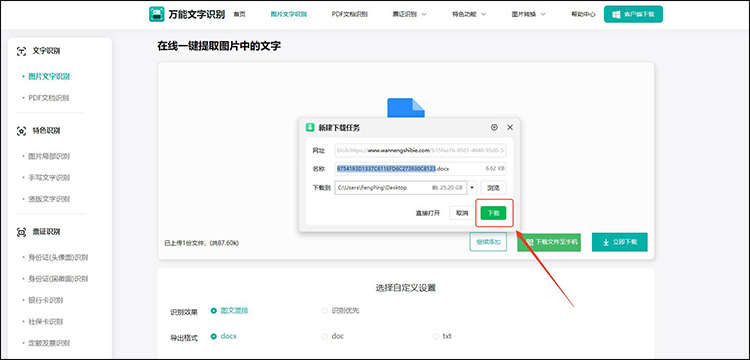
Task: Click the 已上传1份文件 status text
Action: (x=201, y=243)
